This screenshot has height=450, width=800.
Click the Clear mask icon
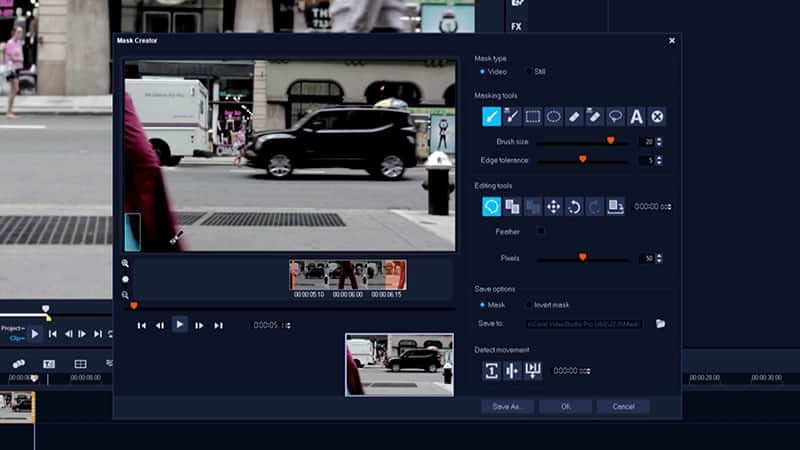click(x=657, y=116)
